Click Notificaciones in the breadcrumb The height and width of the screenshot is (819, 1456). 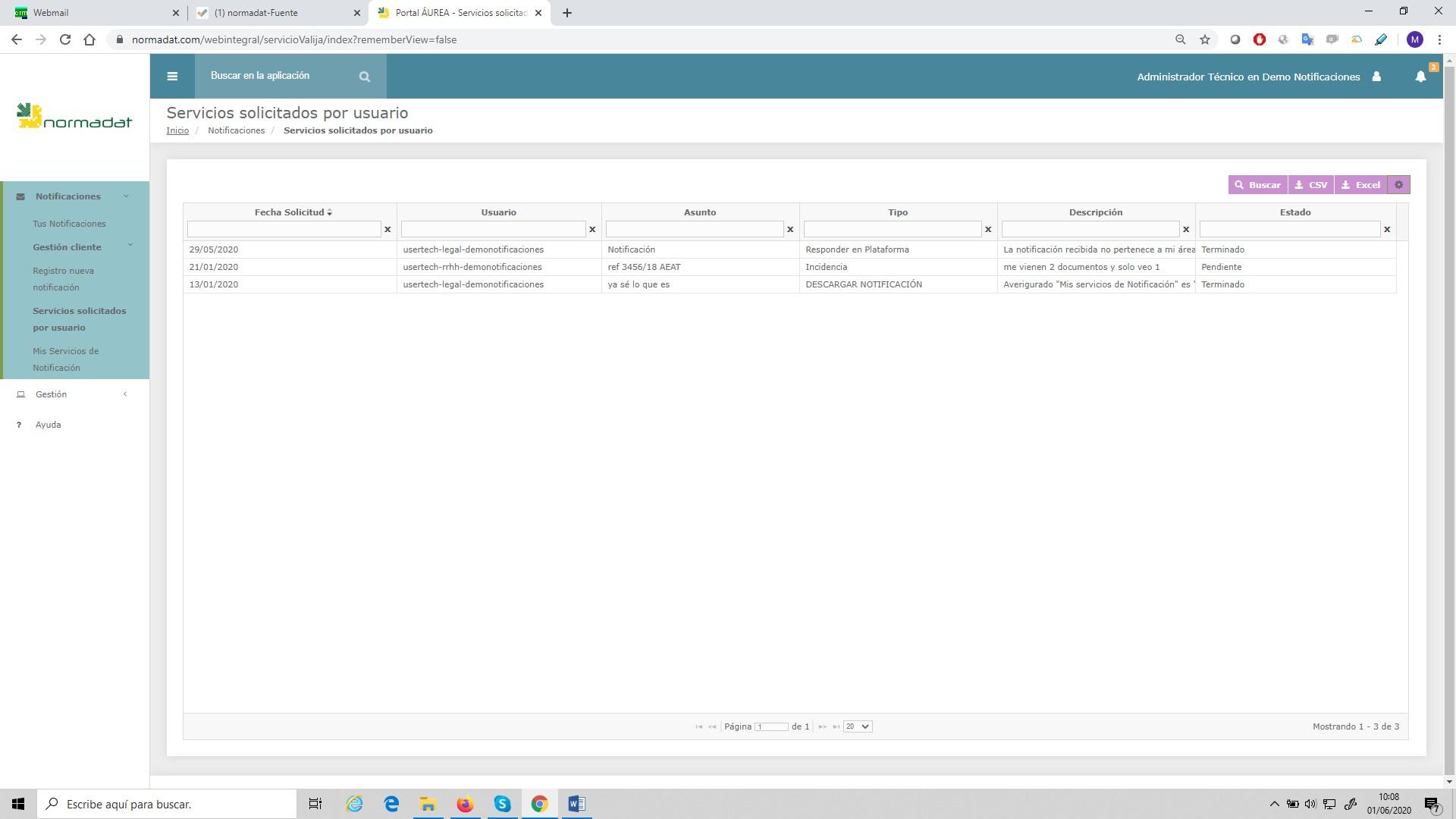click(236, 130)
